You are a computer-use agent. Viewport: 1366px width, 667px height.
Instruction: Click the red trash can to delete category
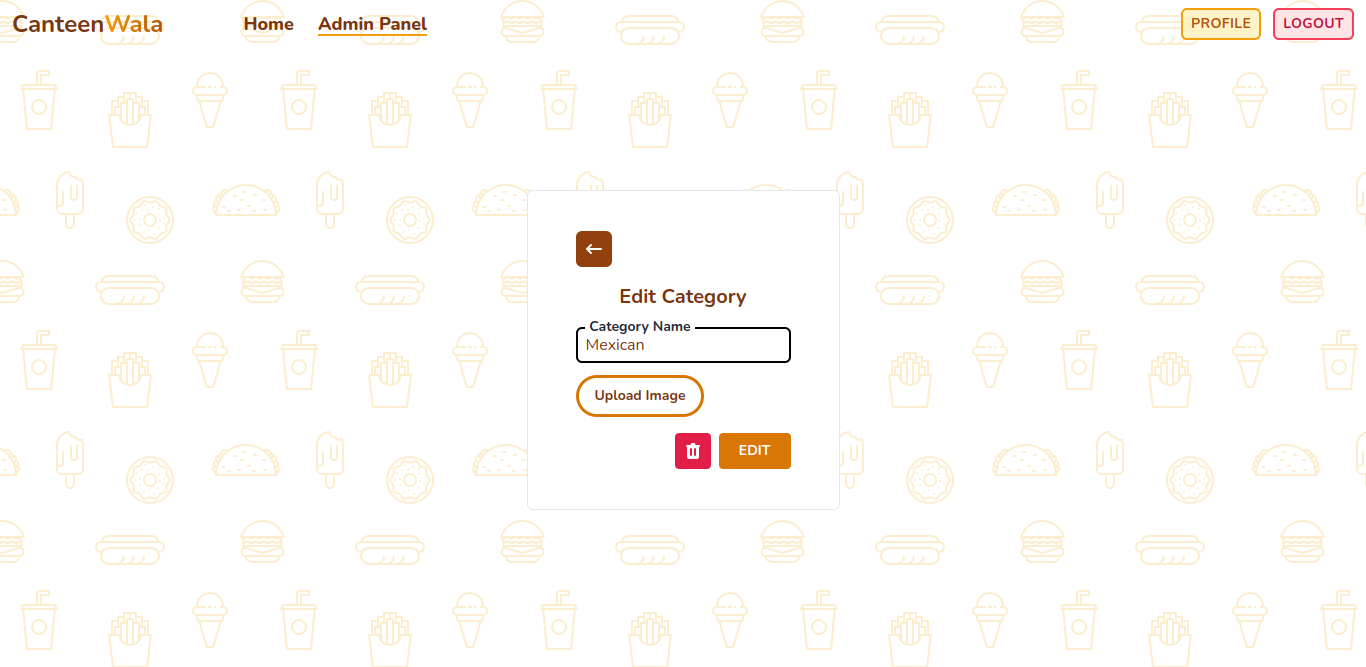point(692,450)
